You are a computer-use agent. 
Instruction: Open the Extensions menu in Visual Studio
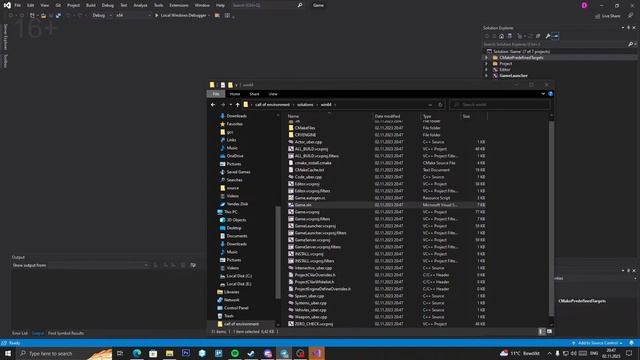point(179,5)
